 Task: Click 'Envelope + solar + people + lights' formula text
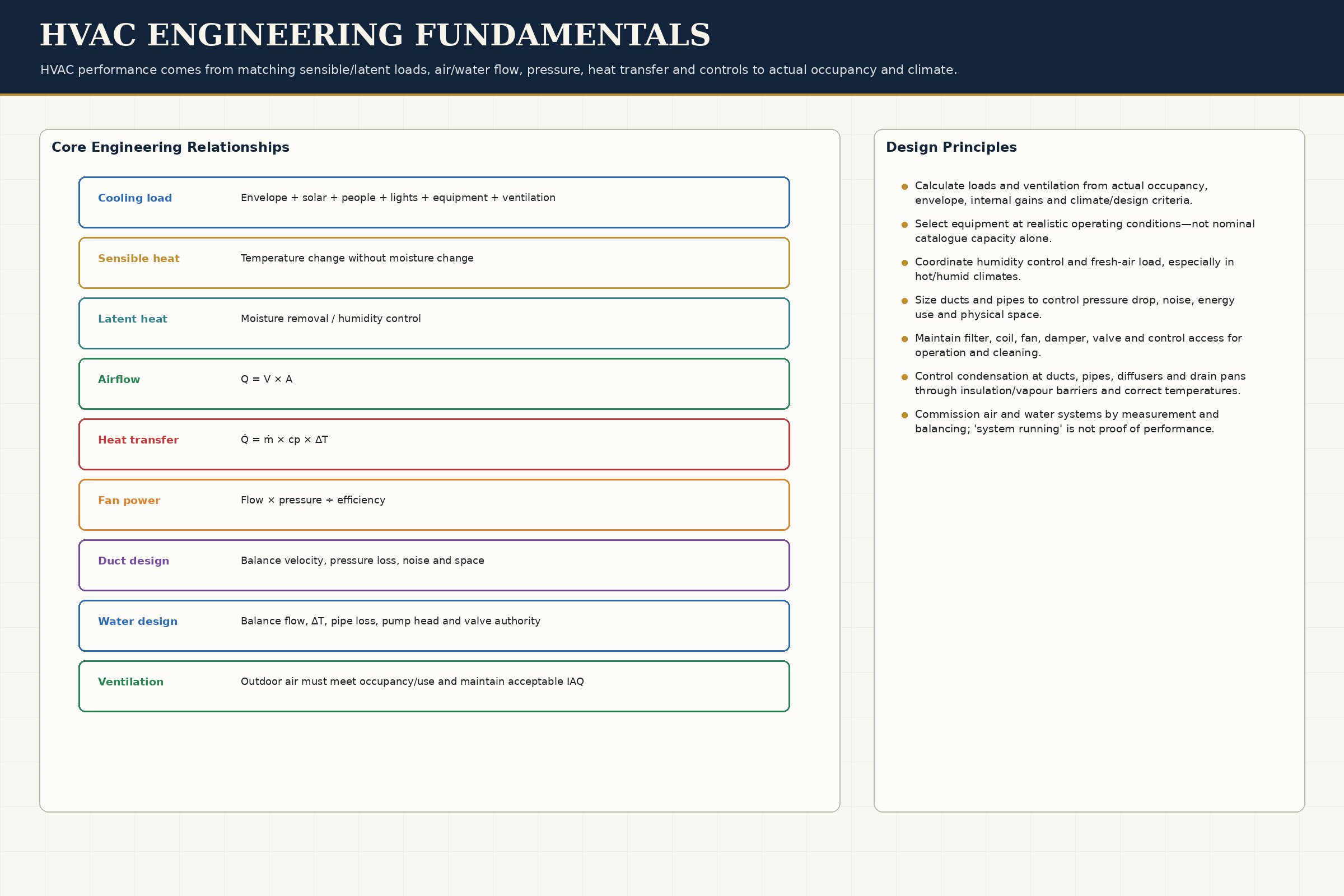398,198
